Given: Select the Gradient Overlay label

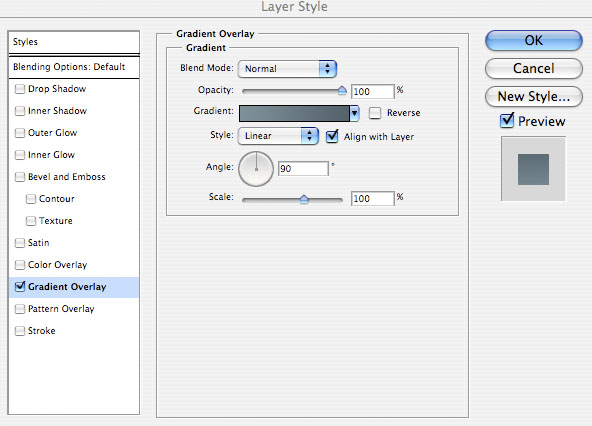Looking at the screenshot, I should (67, 287).
